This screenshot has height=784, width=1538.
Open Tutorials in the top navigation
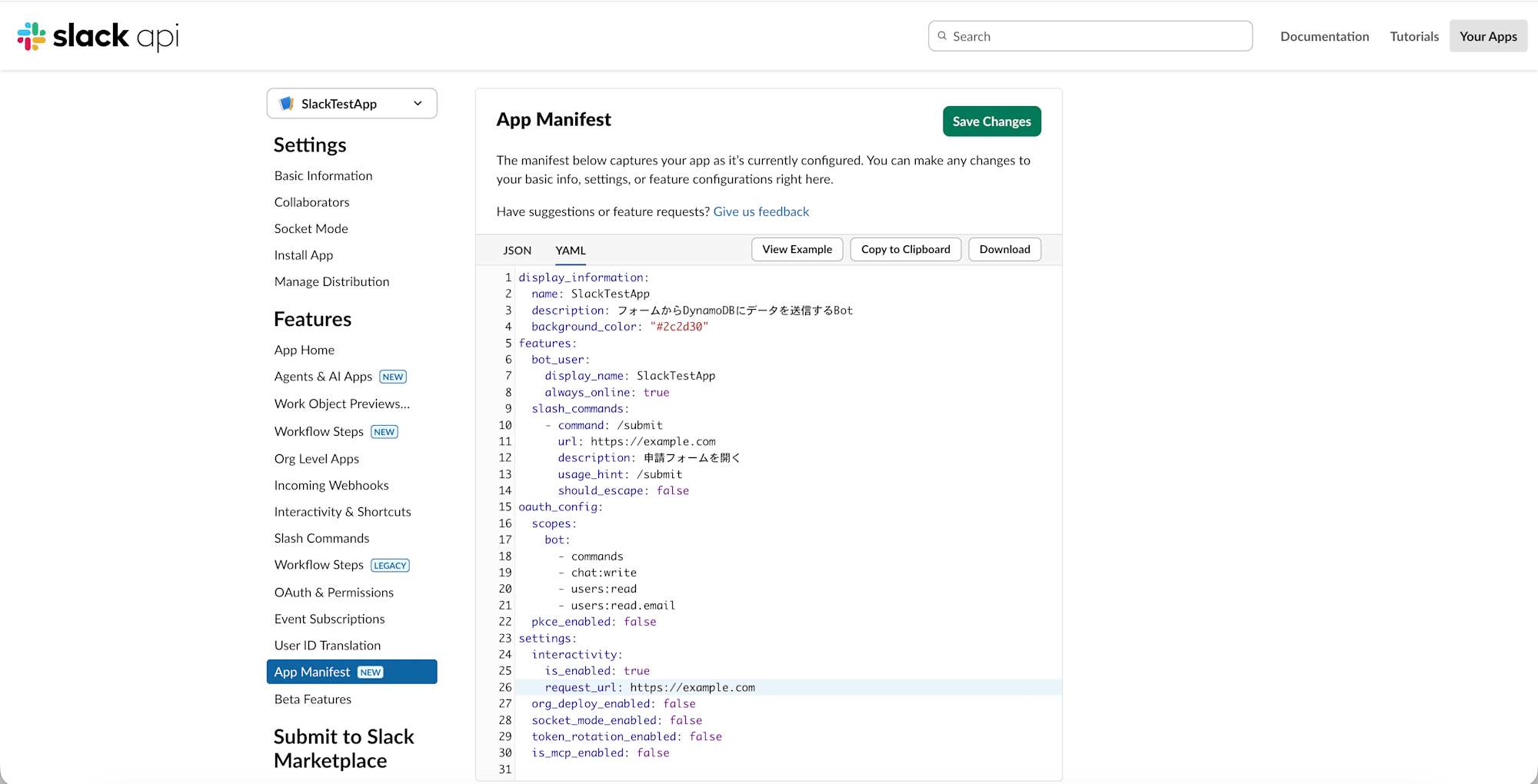coord(1413,36)
